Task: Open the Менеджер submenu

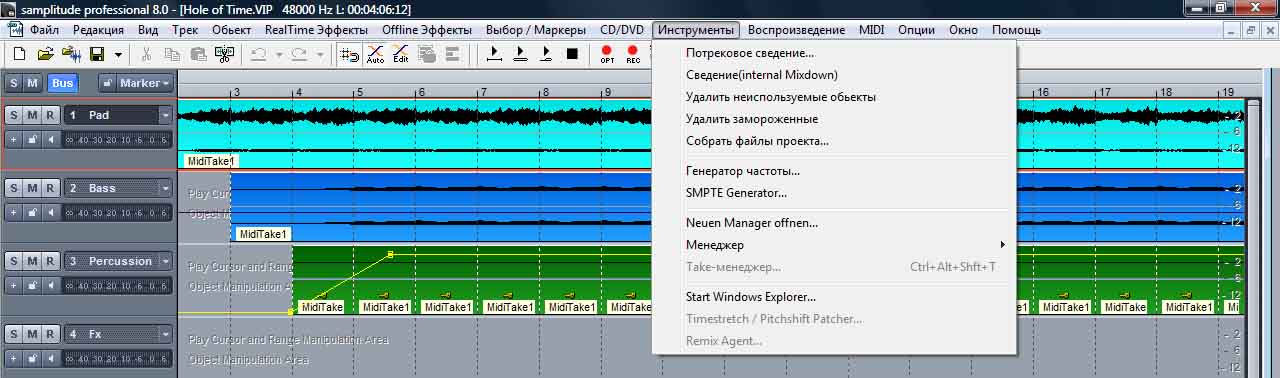Action: [835, 245]
